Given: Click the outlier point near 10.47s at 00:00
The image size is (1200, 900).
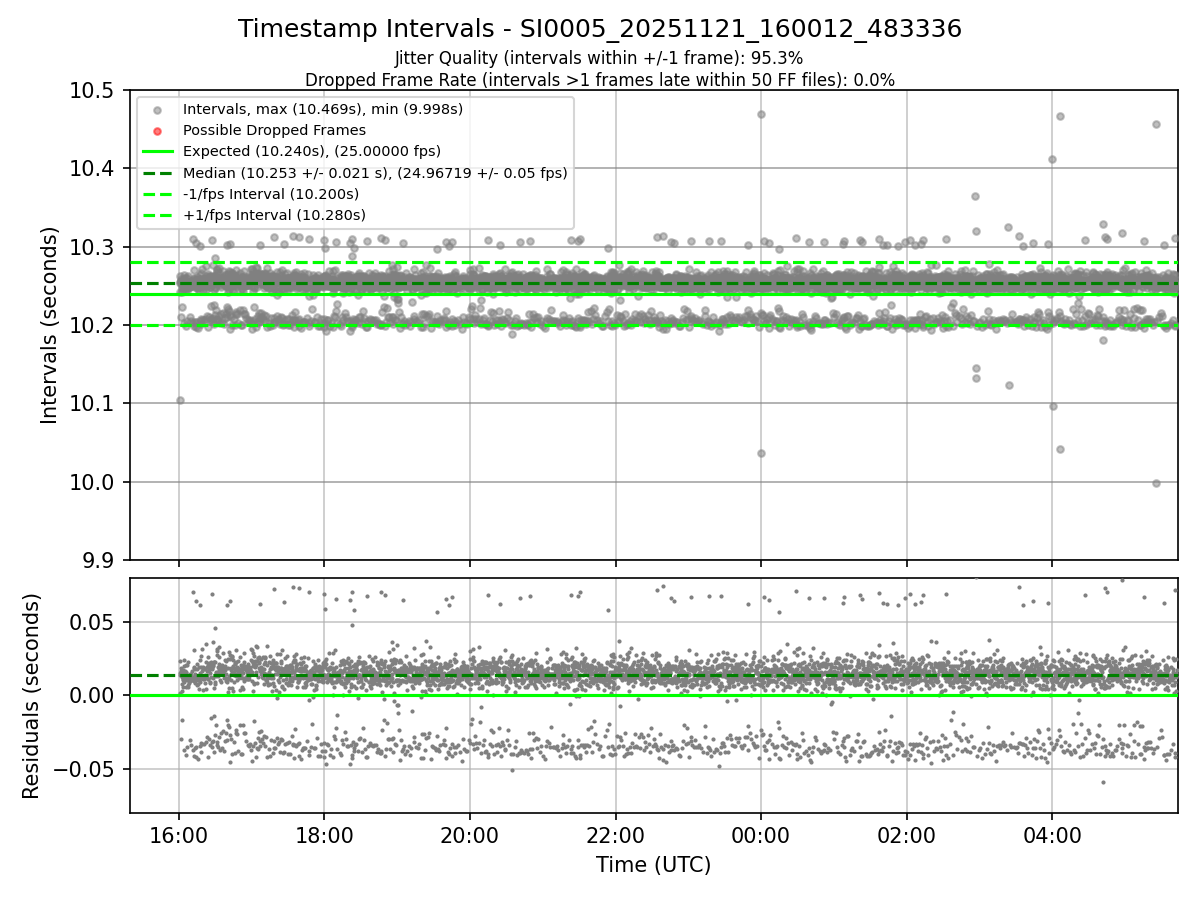Looking at the screenshot, I should pos(761,114).
